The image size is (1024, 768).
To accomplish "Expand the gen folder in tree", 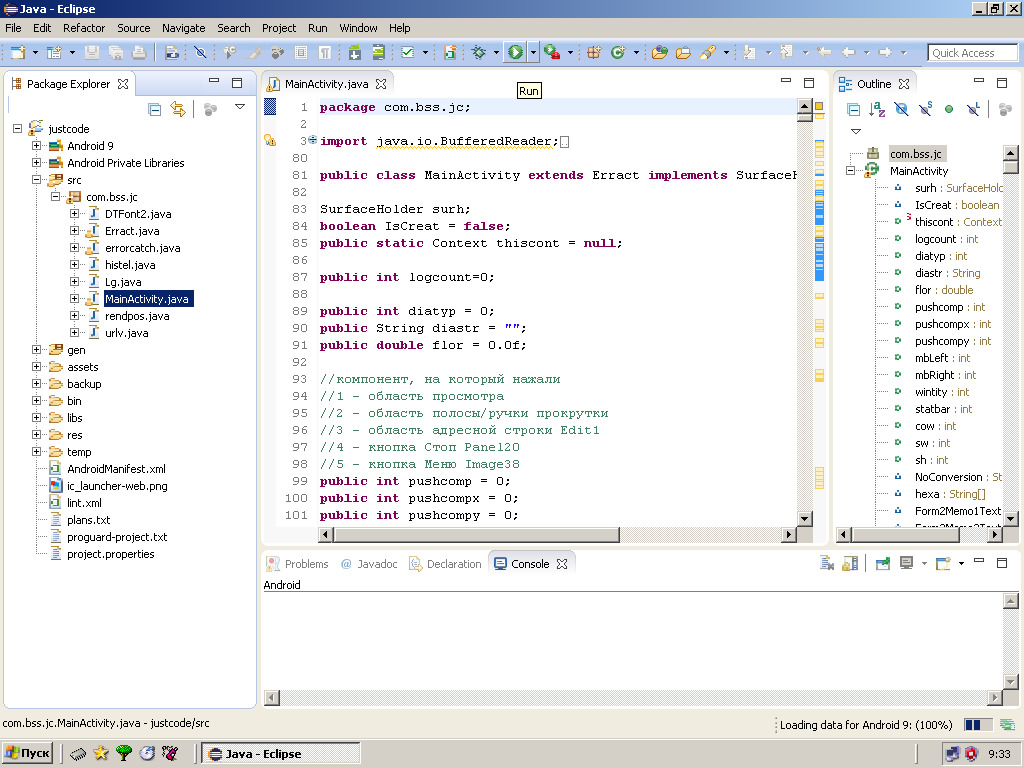I will pos(37,350).
